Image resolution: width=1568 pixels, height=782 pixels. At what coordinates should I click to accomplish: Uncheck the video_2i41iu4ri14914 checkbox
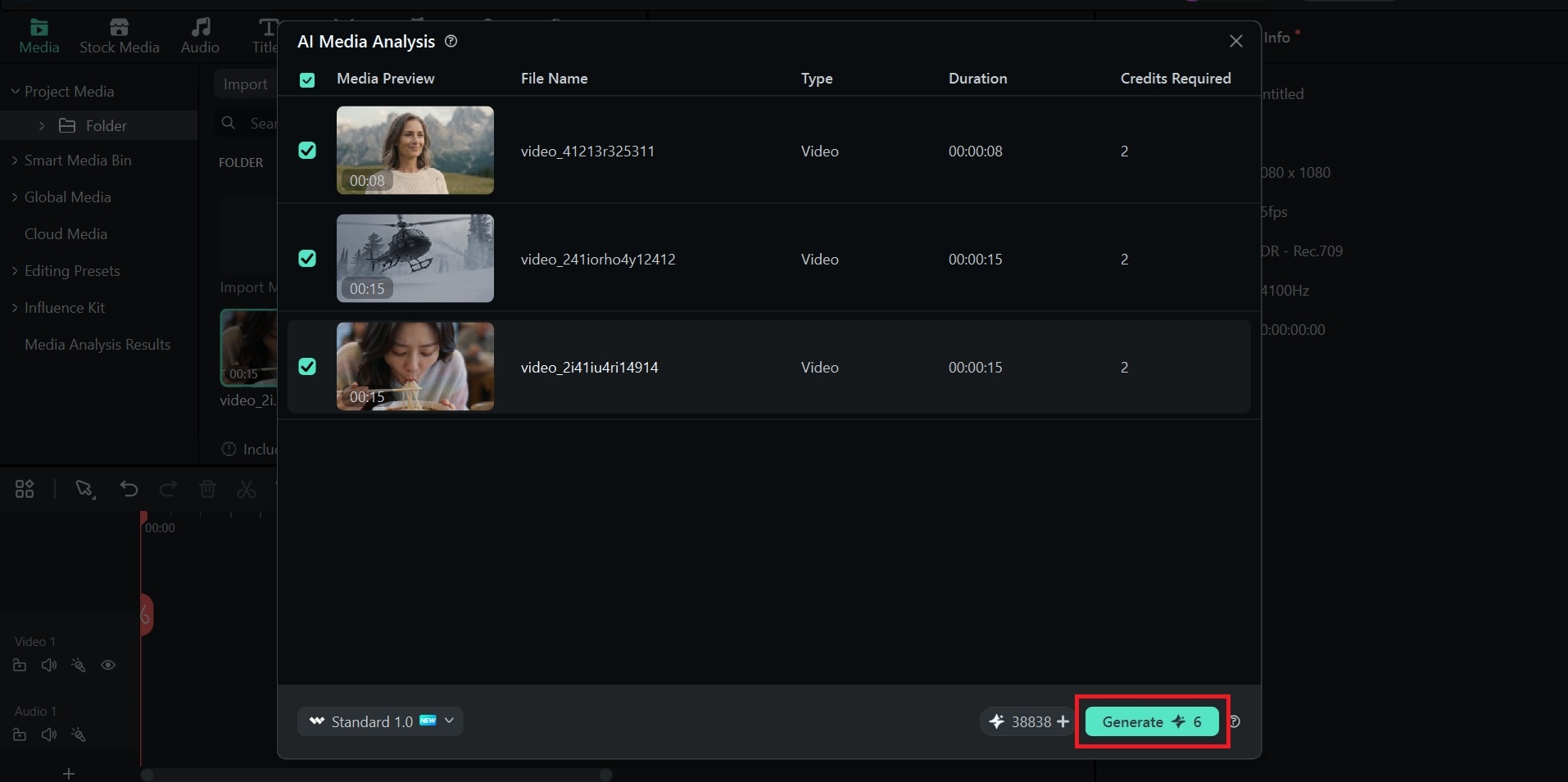click(x=307, y=366)
